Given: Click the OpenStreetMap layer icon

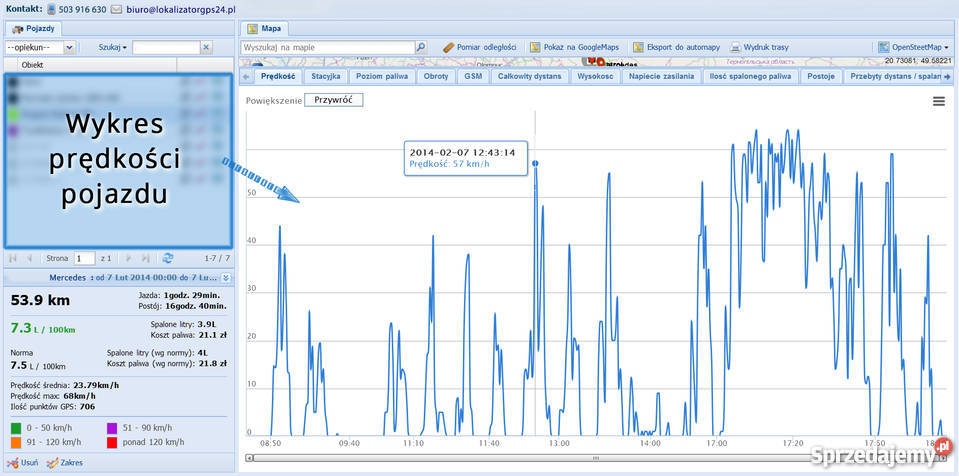Looking at the screenshot, I should [x=883, y=47].
